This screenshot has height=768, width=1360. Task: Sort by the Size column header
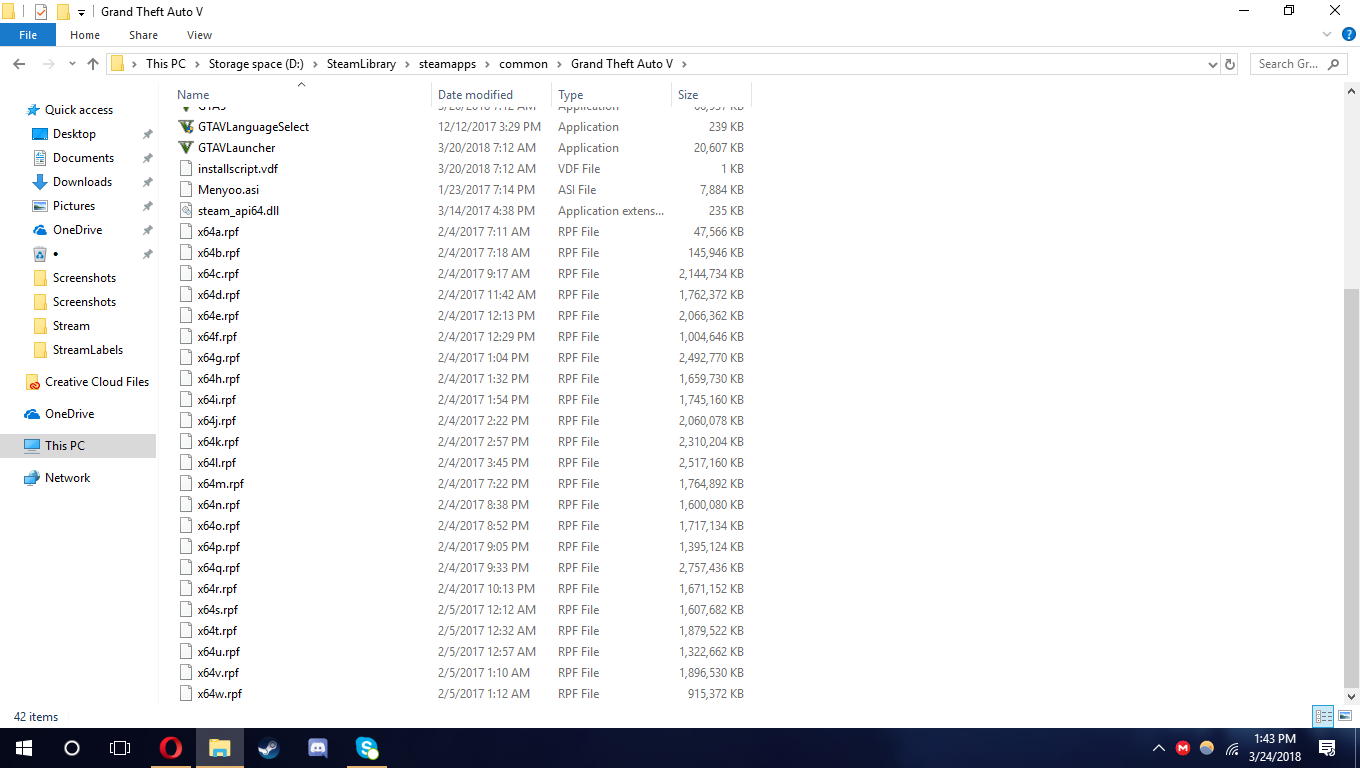[711, 95]
